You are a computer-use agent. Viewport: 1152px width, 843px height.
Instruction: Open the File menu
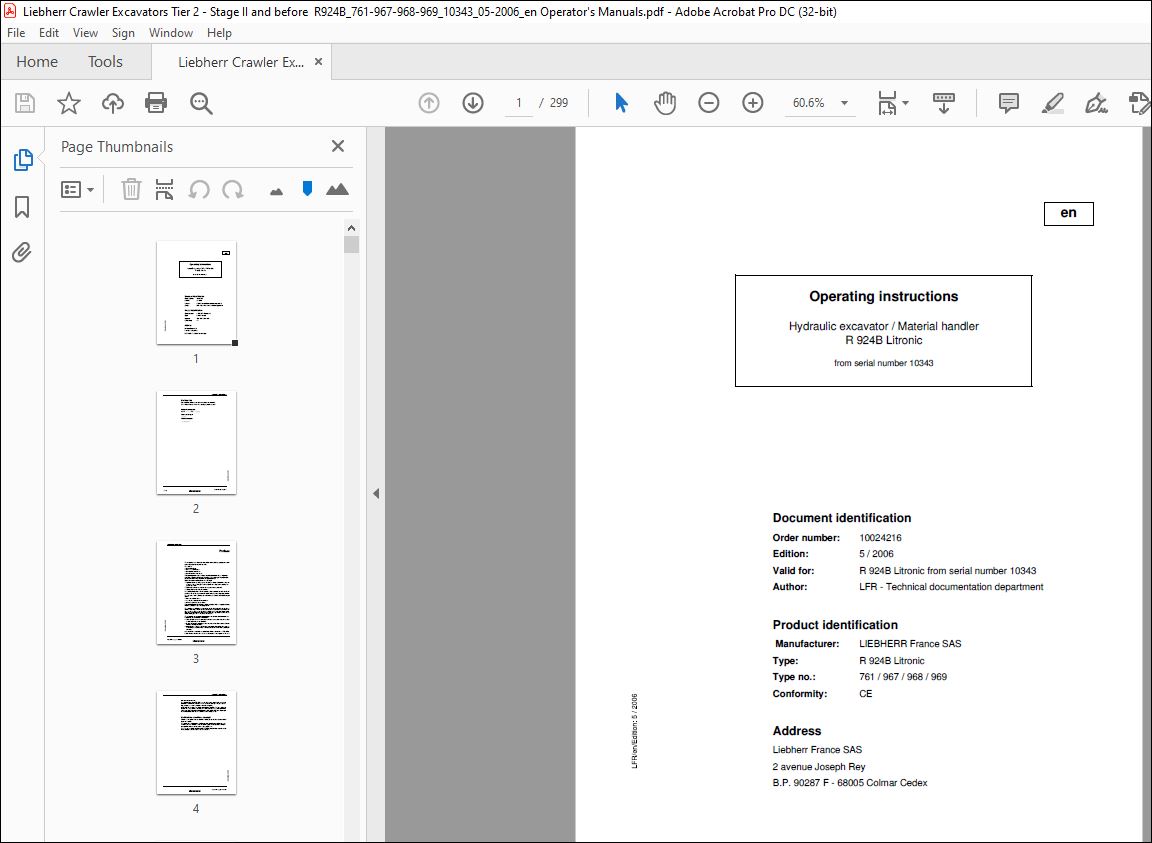(x=16, y=32)
